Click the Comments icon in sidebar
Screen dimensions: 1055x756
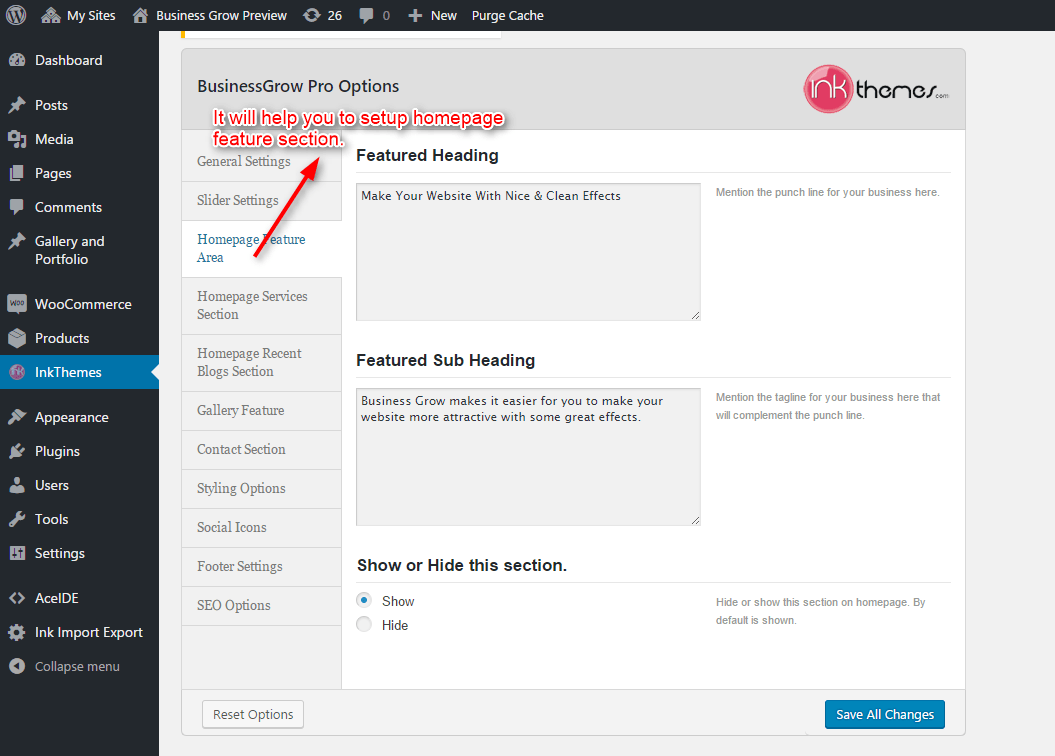(17, 207)
